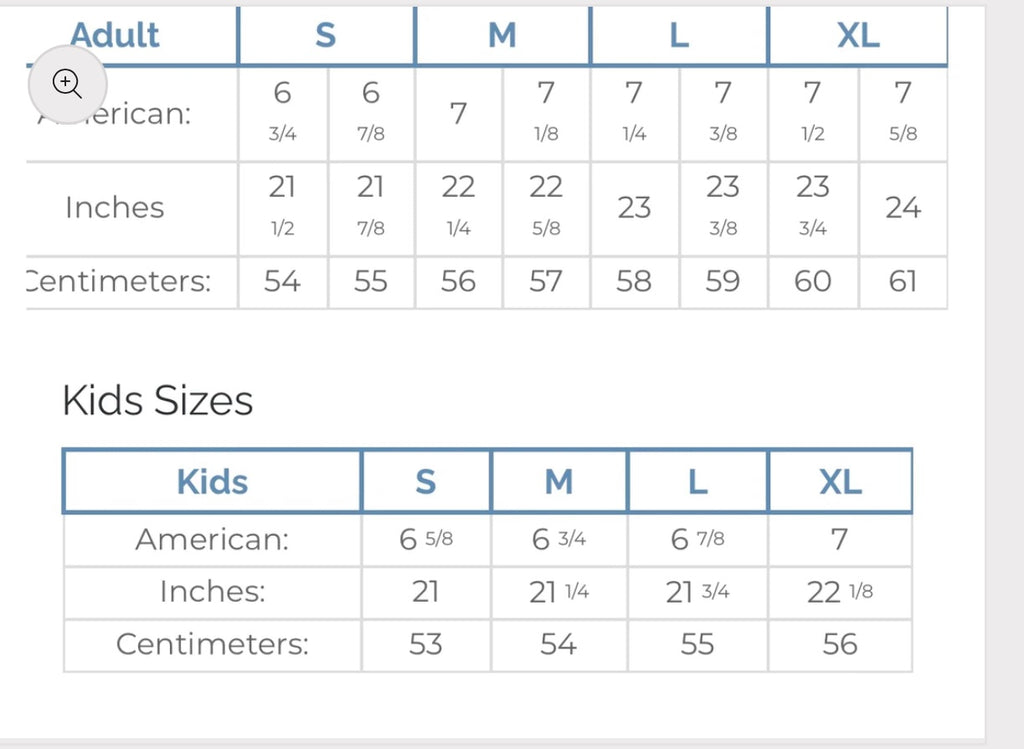Image resolution: width=1024 pixels, height=749 pixels.
Task: Select the S column header in Kids table
Action: click(426, 481)
